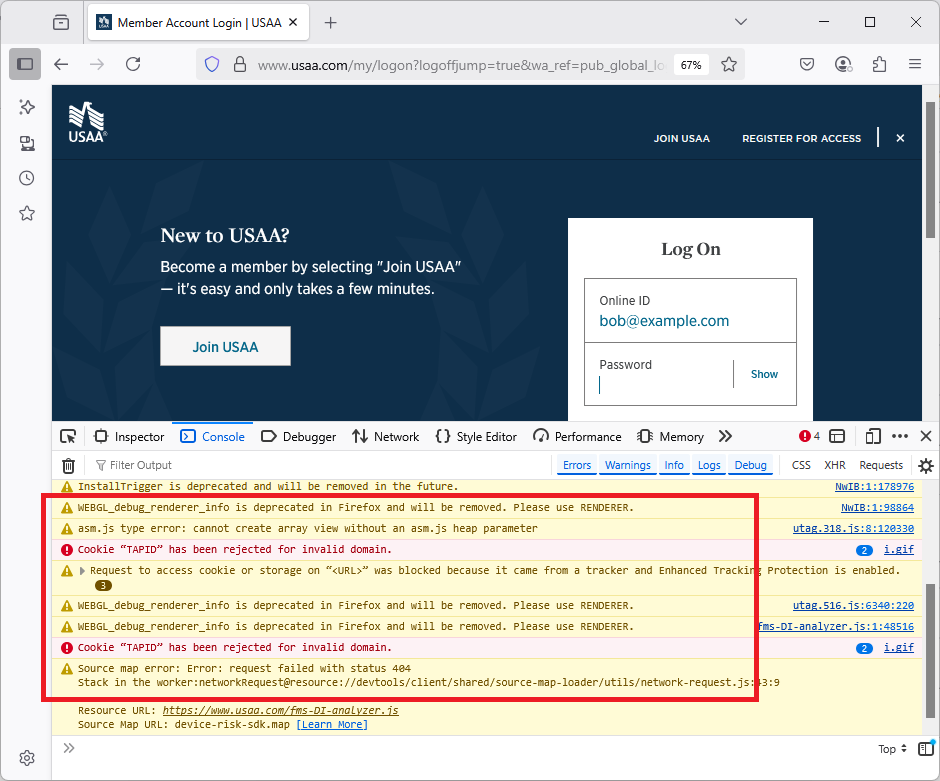This screenshot has height=781, width=940.
Task: Switch to the Network tab
Action: (385, 436)
